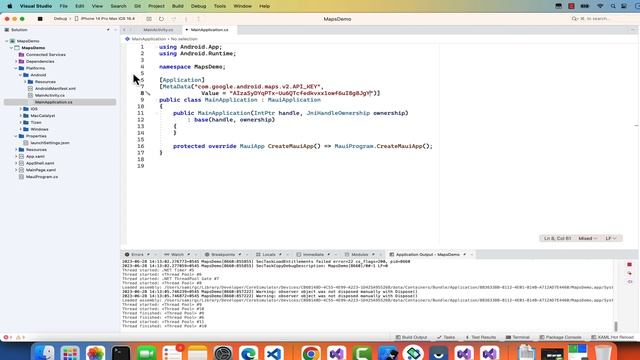This screenshot has height=360, width=640.
Task: Select the Application Output - MapsDemo tab
Action: coord(428,255)
